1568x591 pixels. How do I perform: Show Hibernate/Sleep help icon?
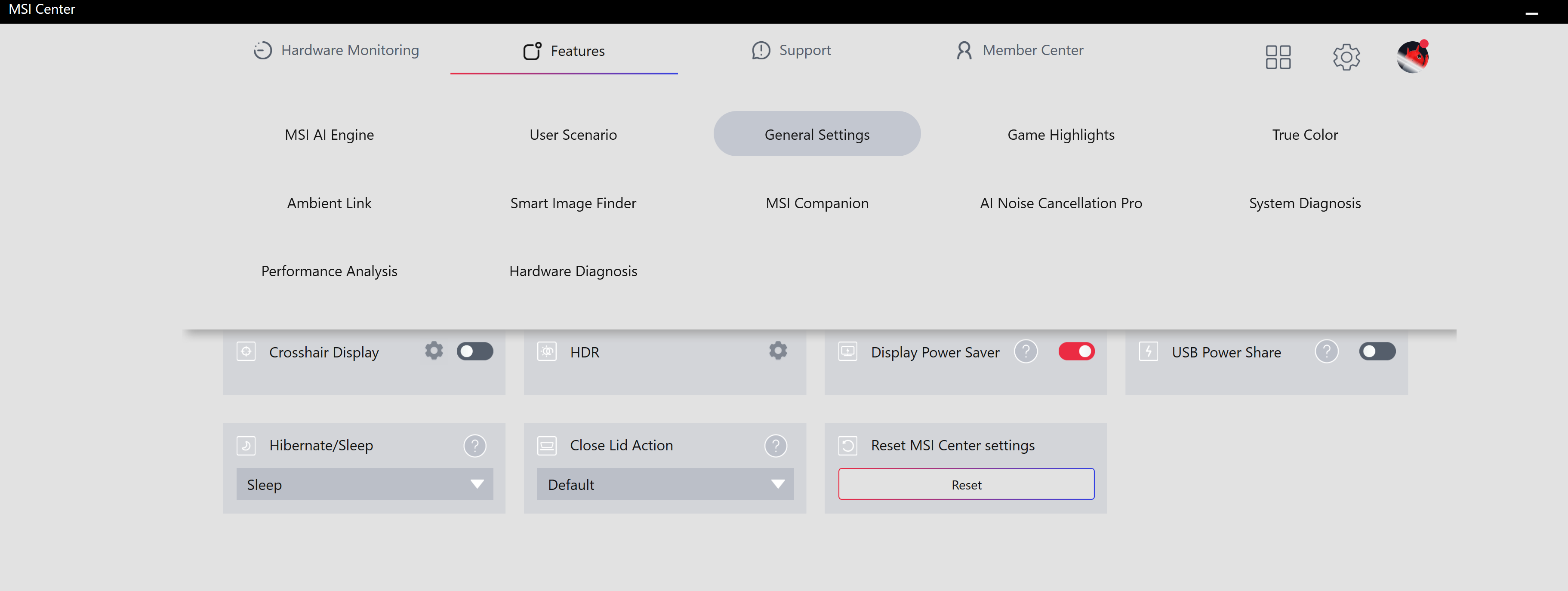coord(474,446)
